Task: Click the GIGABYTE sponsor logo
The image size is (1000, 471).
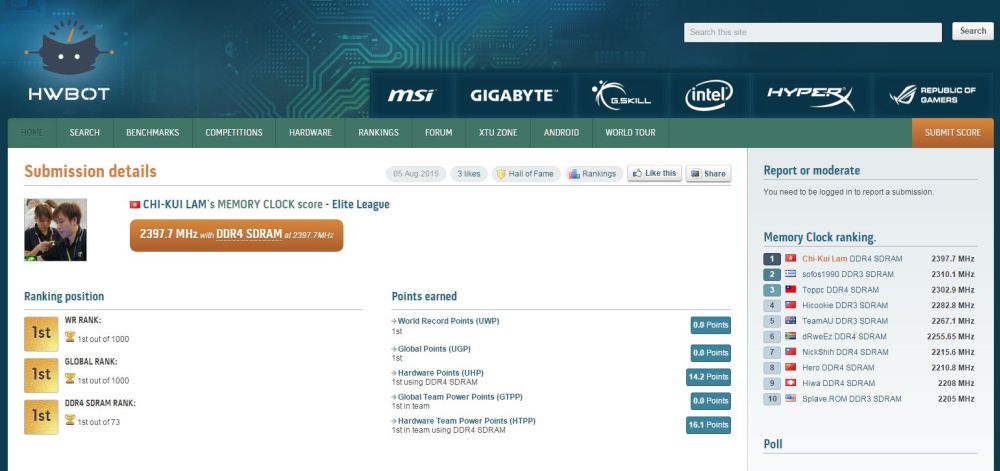Action: (x=513, y=95)
